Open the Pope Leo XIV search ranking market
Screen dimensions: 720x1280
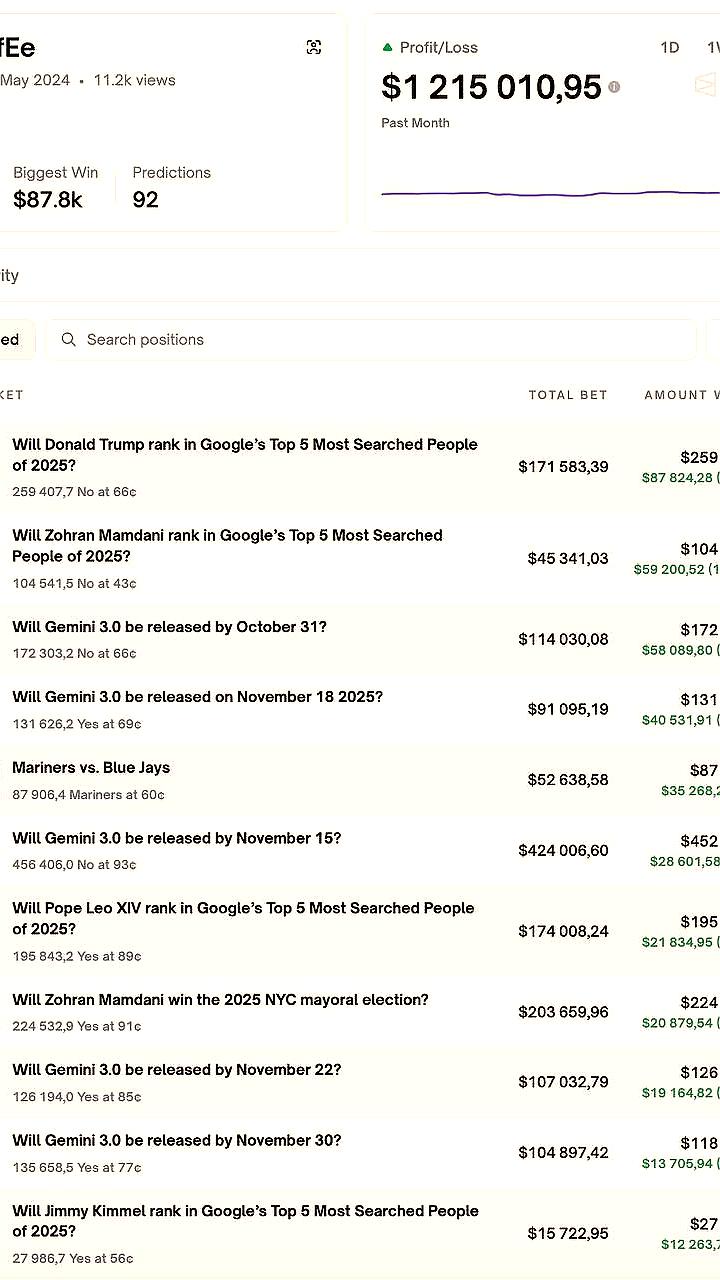tap(242, 919)
